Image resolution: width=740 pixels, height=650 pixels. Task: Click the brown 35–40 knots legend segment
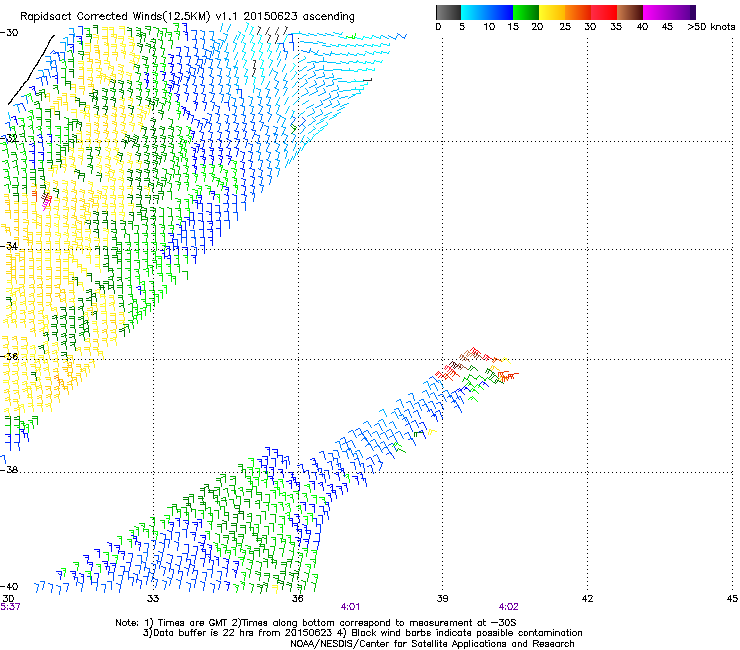(630, 12)
